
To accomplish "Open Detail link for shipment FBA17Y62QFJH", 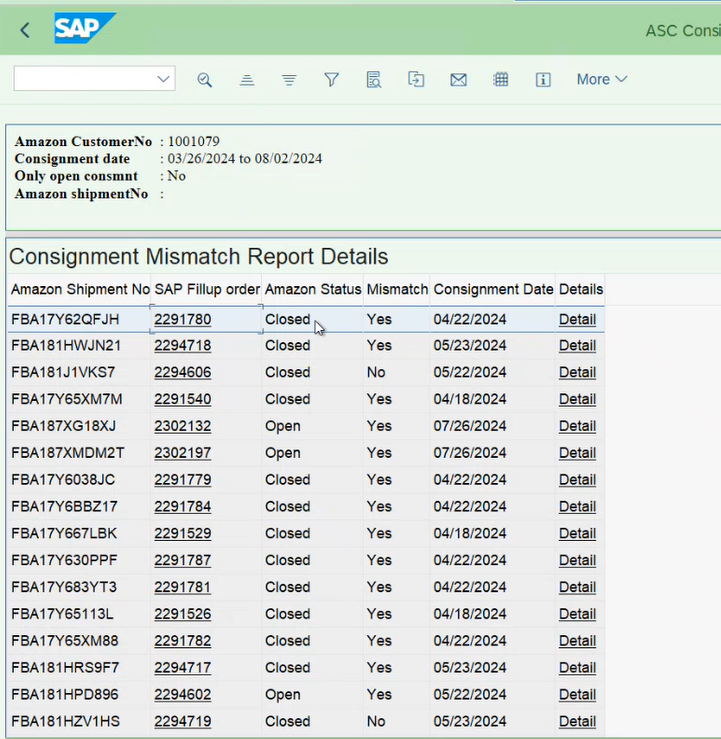I will coord(577,320).
